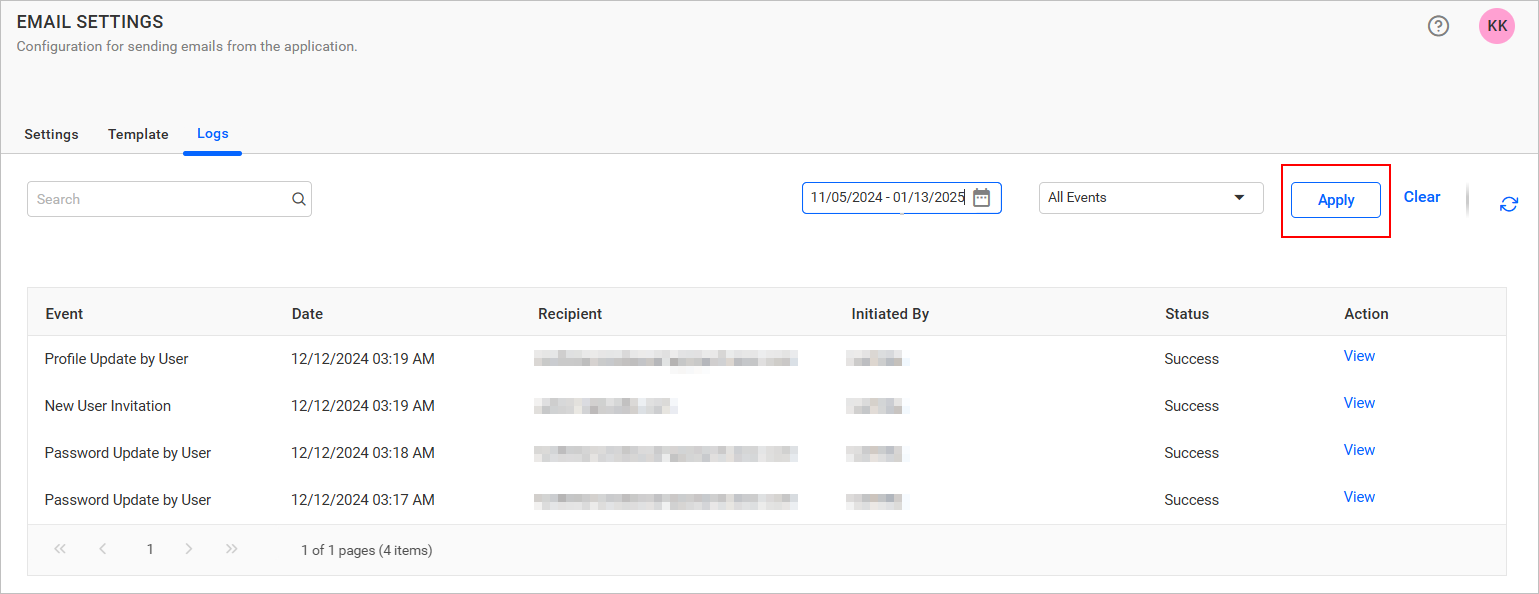The width and height of the screenshot is (1539, 594).
Task: Open the date range selector field
Action: tap(885, 197)
